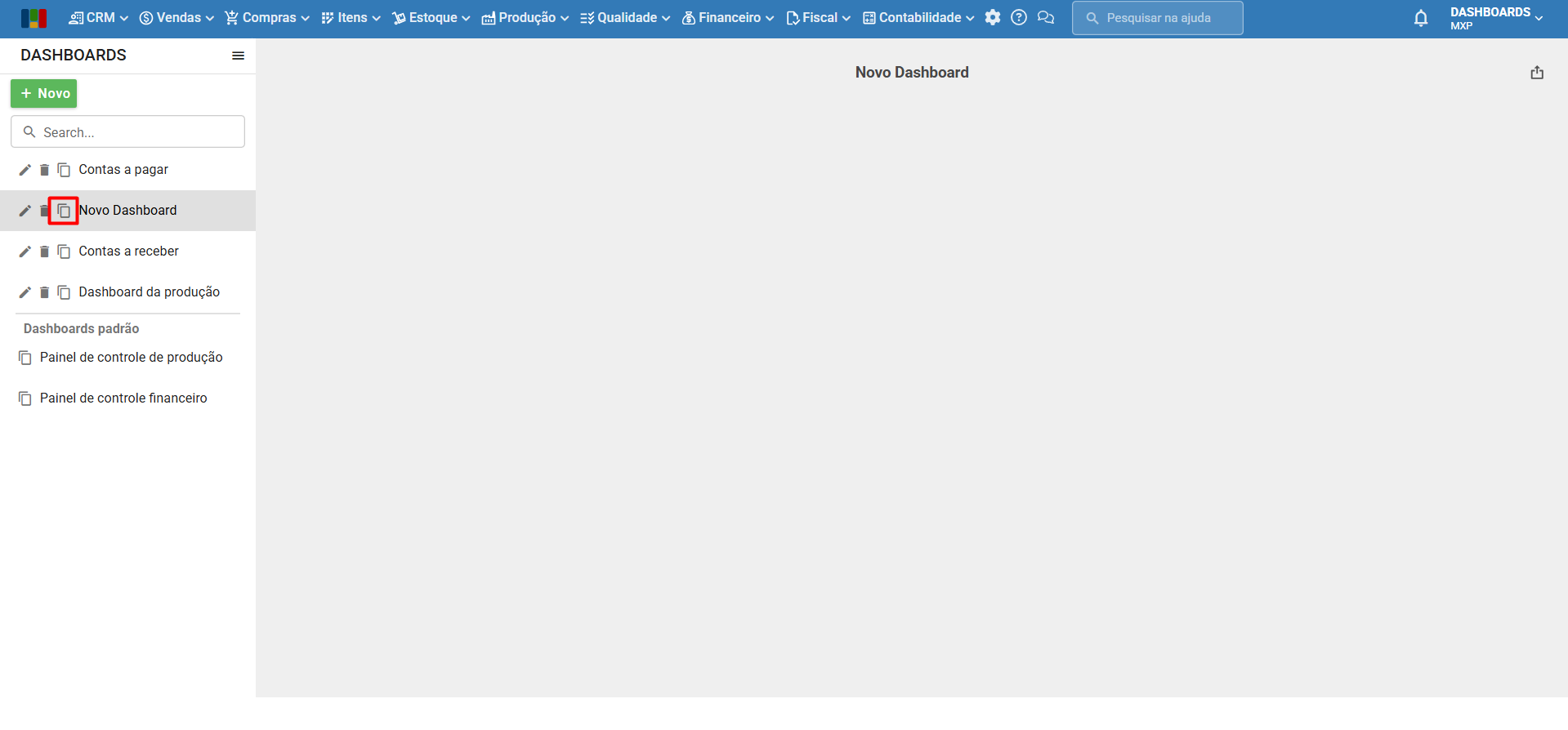Open the Produção menu
Viewport: 1568px width, 730px height.
coord(525,18)
